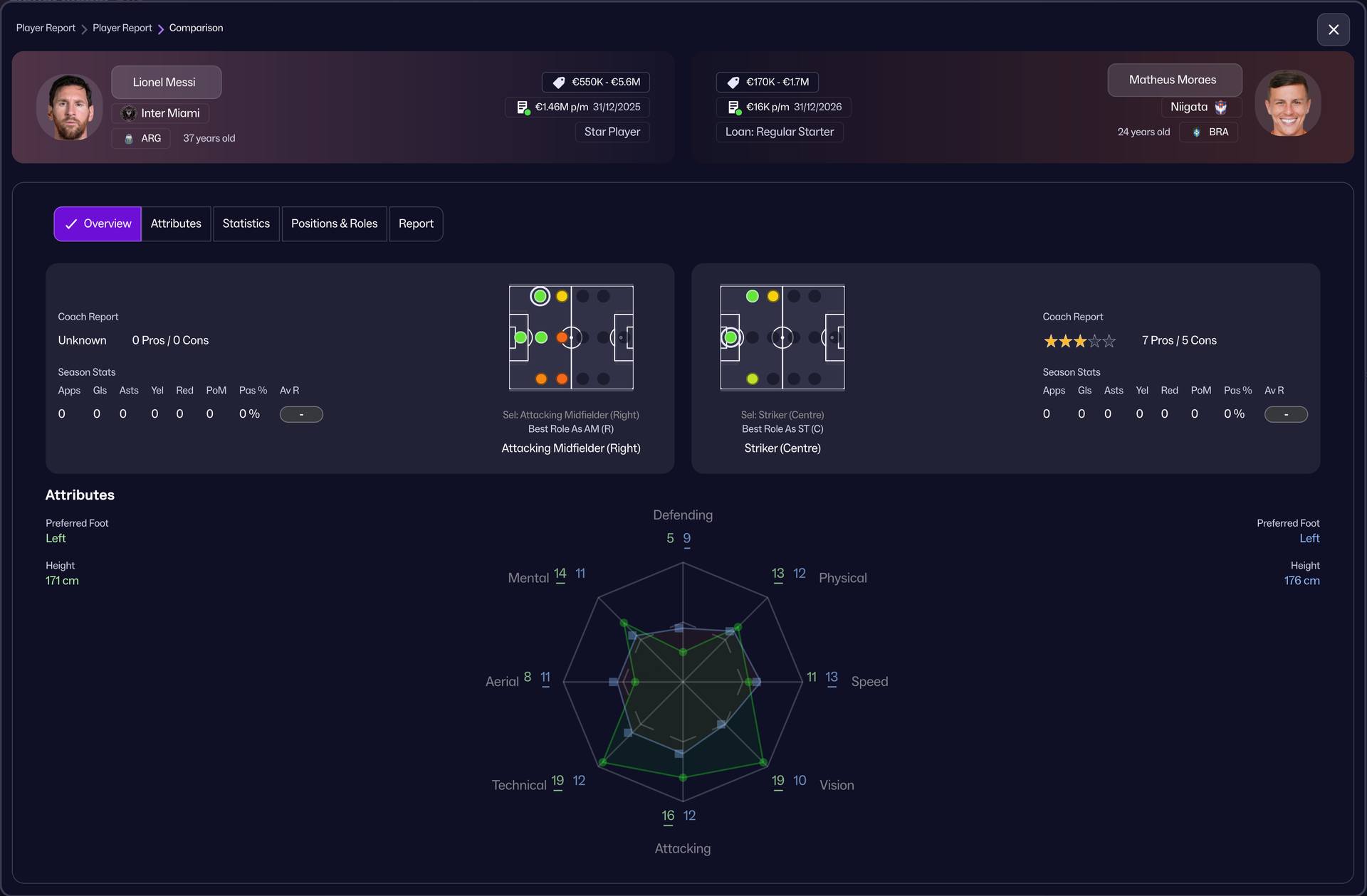Click the Vision axis label on radar
The width and height of the screenshot is (1367, 896).
click(x=837, y=785)
